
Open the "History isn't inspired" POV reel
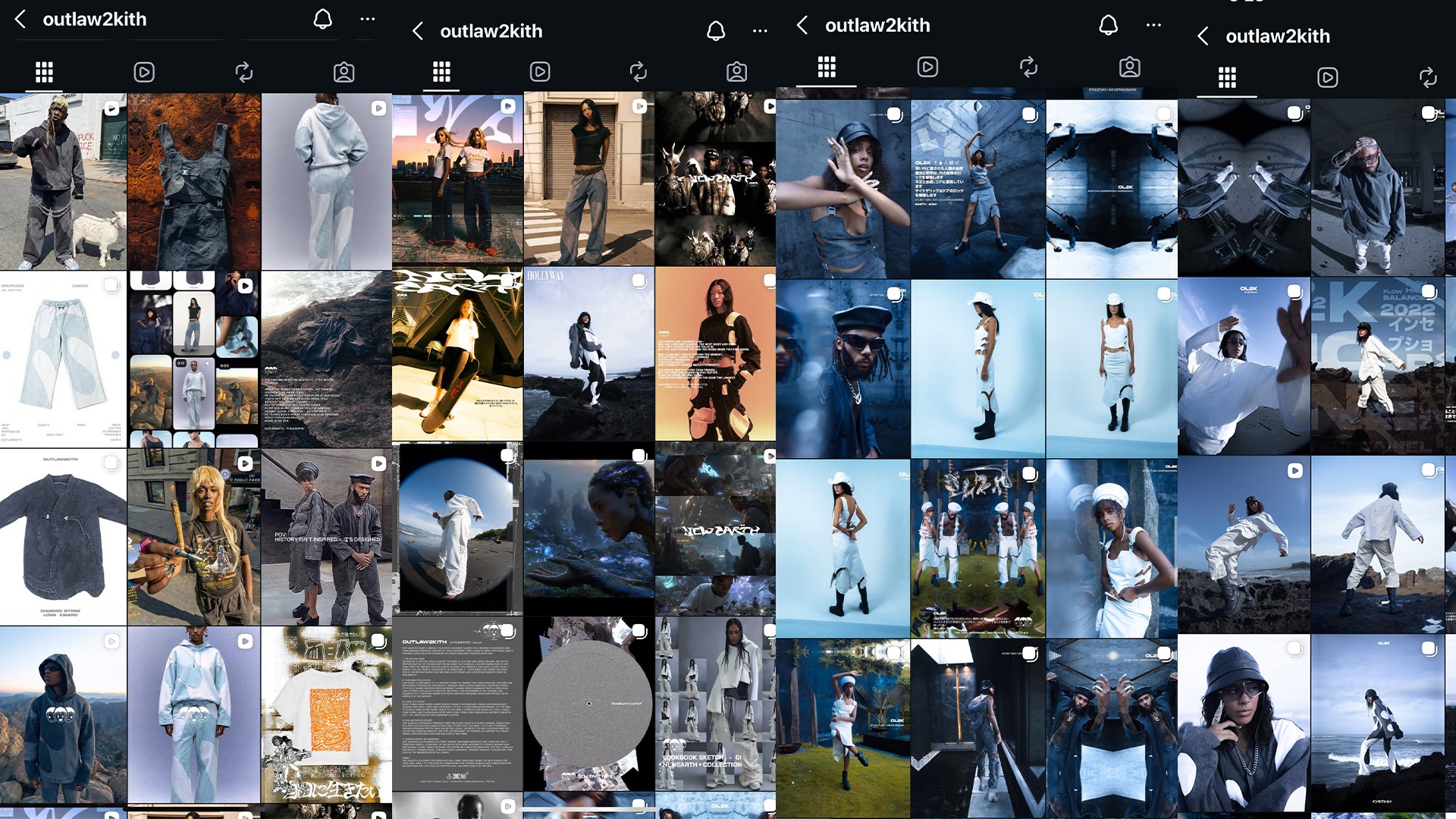click(x=326, y=537)
